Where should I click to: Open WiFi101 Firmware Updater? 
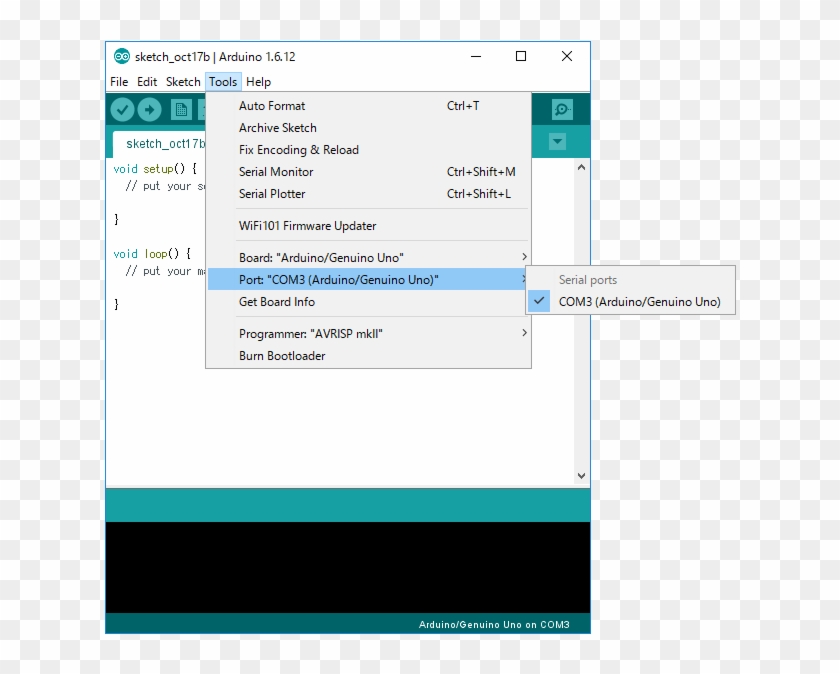click(x=307, y=226)
